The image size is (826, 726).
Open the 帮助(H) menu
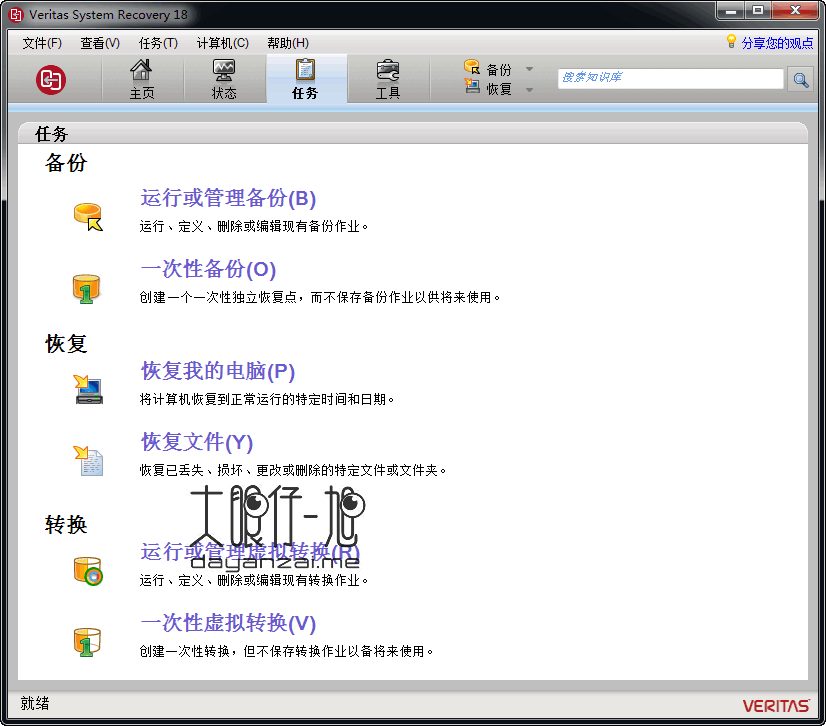(288, 43)
